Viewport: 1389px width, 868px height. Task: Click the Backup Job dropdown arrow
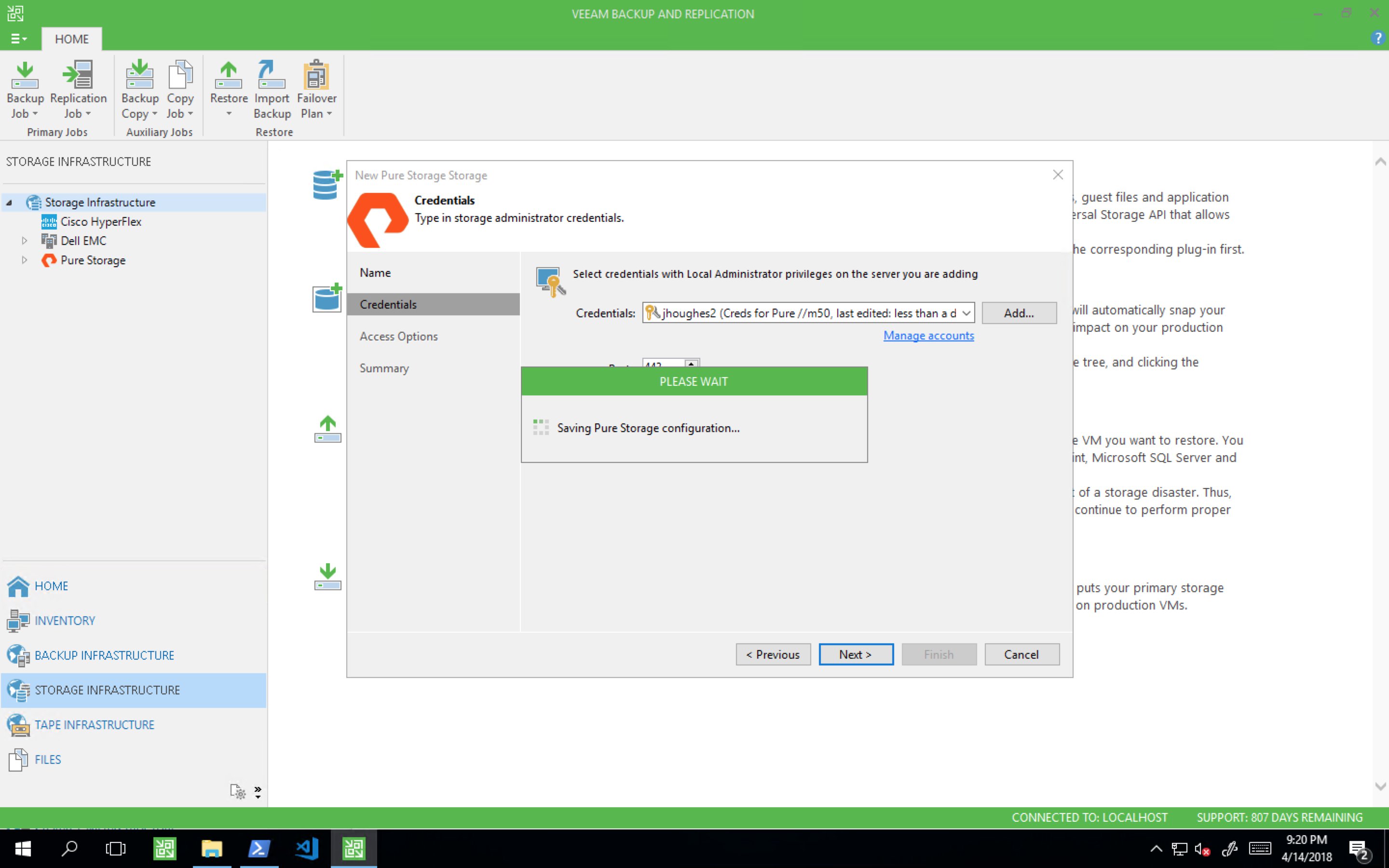(x=36, y=114)
